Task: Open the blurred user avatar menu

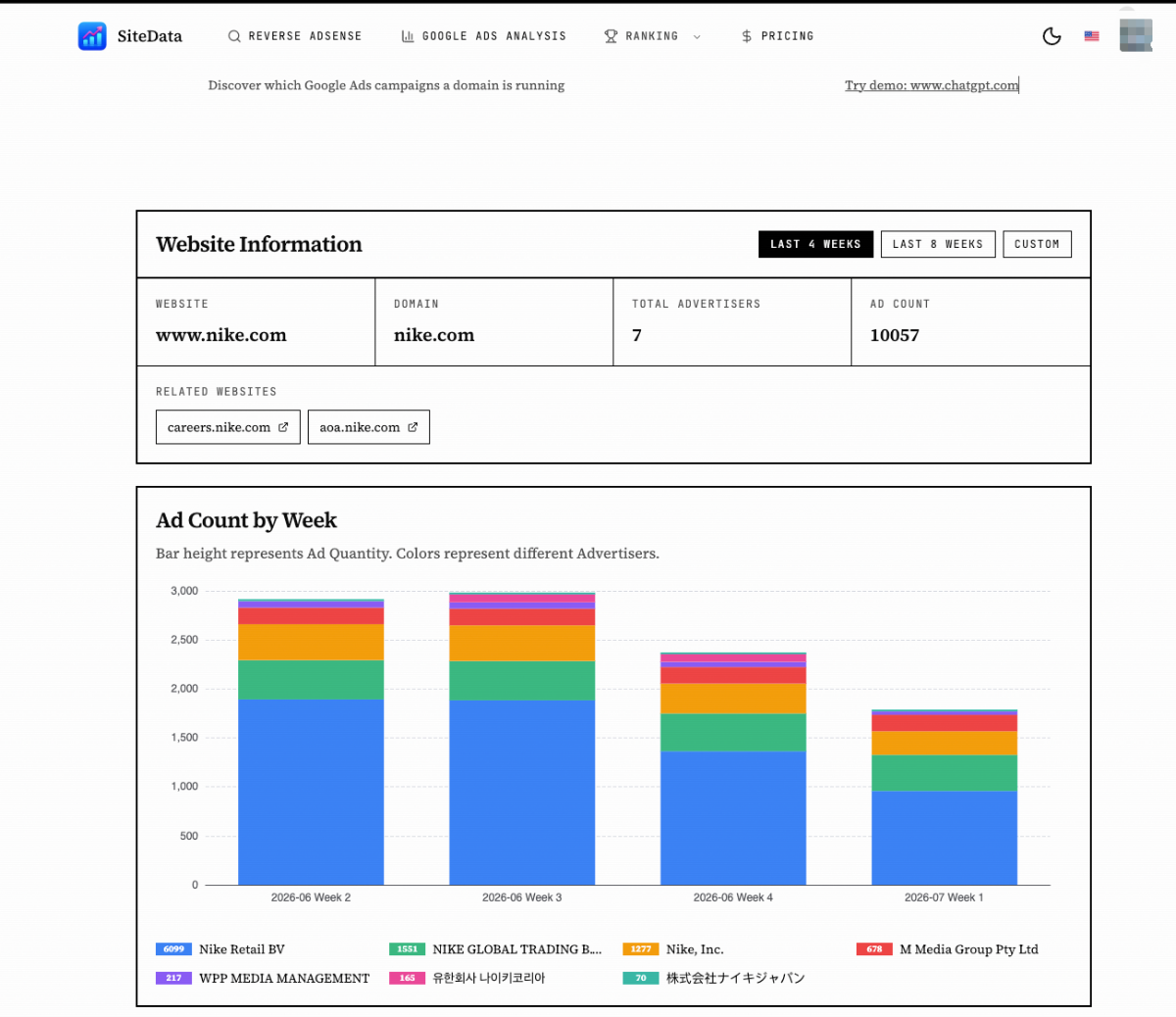Action: pos(1136,35)
